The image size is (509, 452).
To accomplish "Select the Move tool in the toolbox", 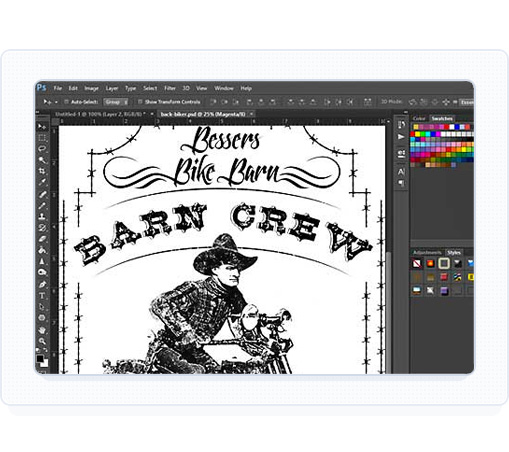I will [x=42, y=127].
